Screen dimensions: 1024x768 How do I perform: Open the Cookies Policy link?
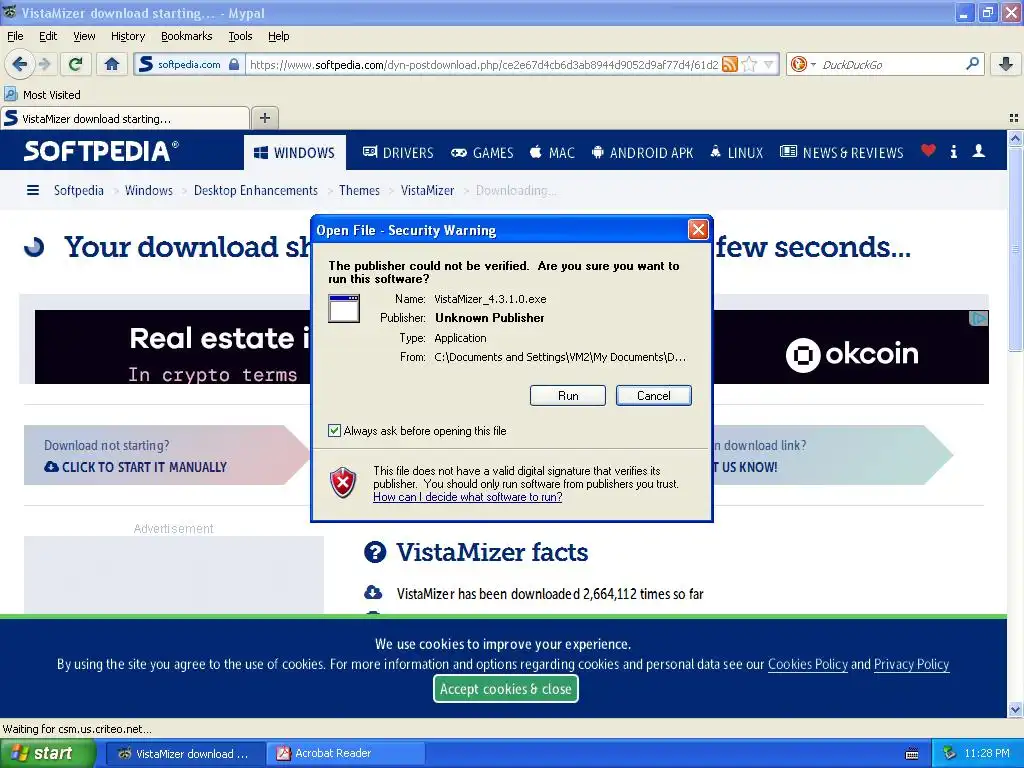807,664
